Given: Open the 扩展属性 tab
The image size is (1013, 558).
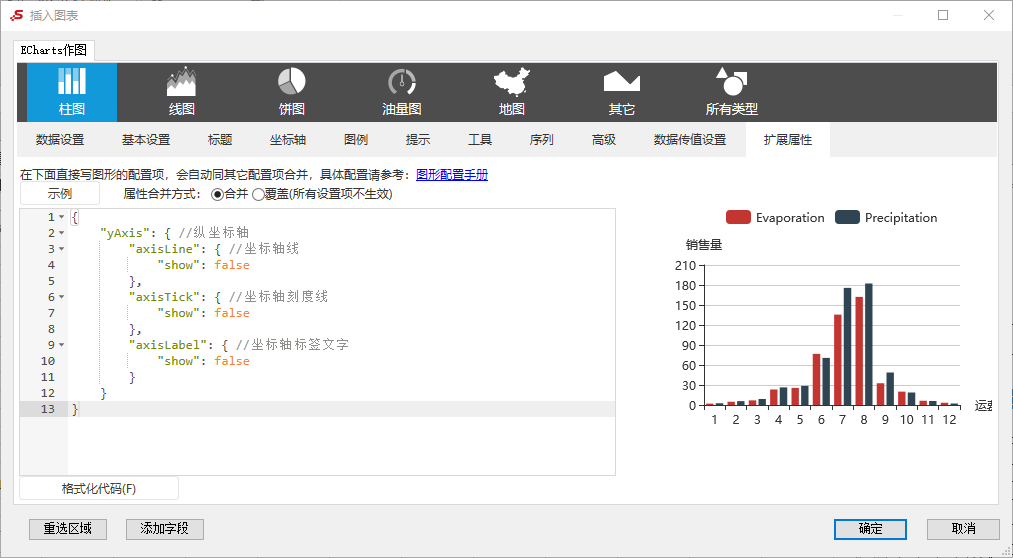Looking at the screenshot, I should (x=788, y=140).
